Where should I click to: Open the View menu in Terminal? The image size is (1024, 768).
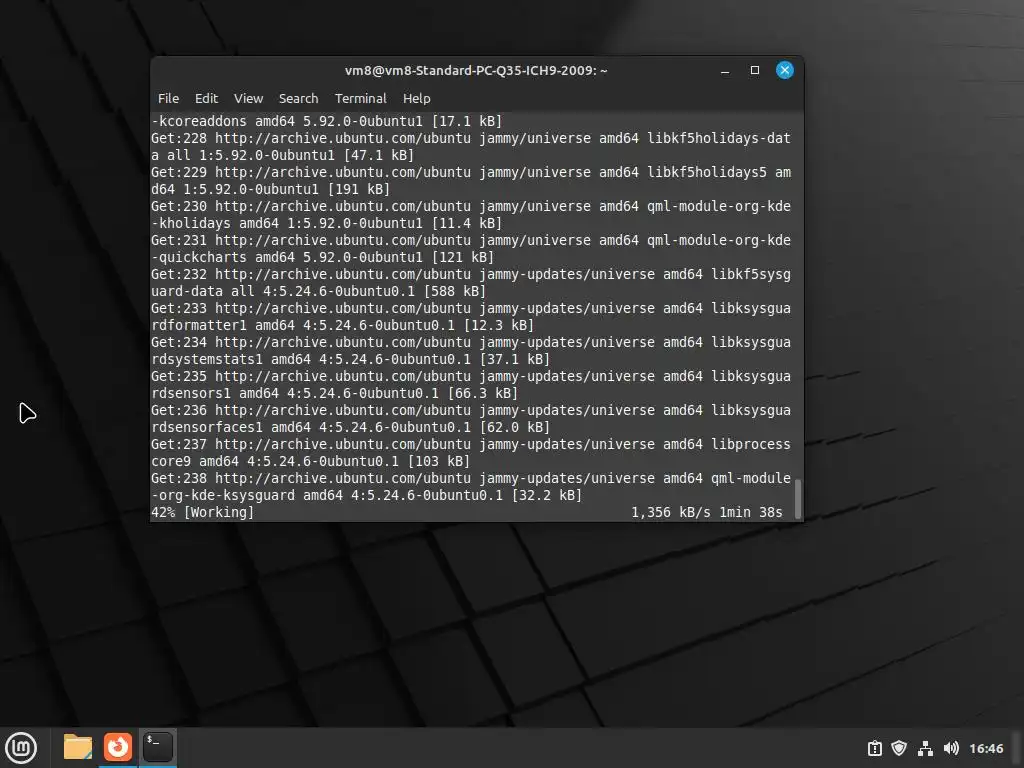pos(248,99)
